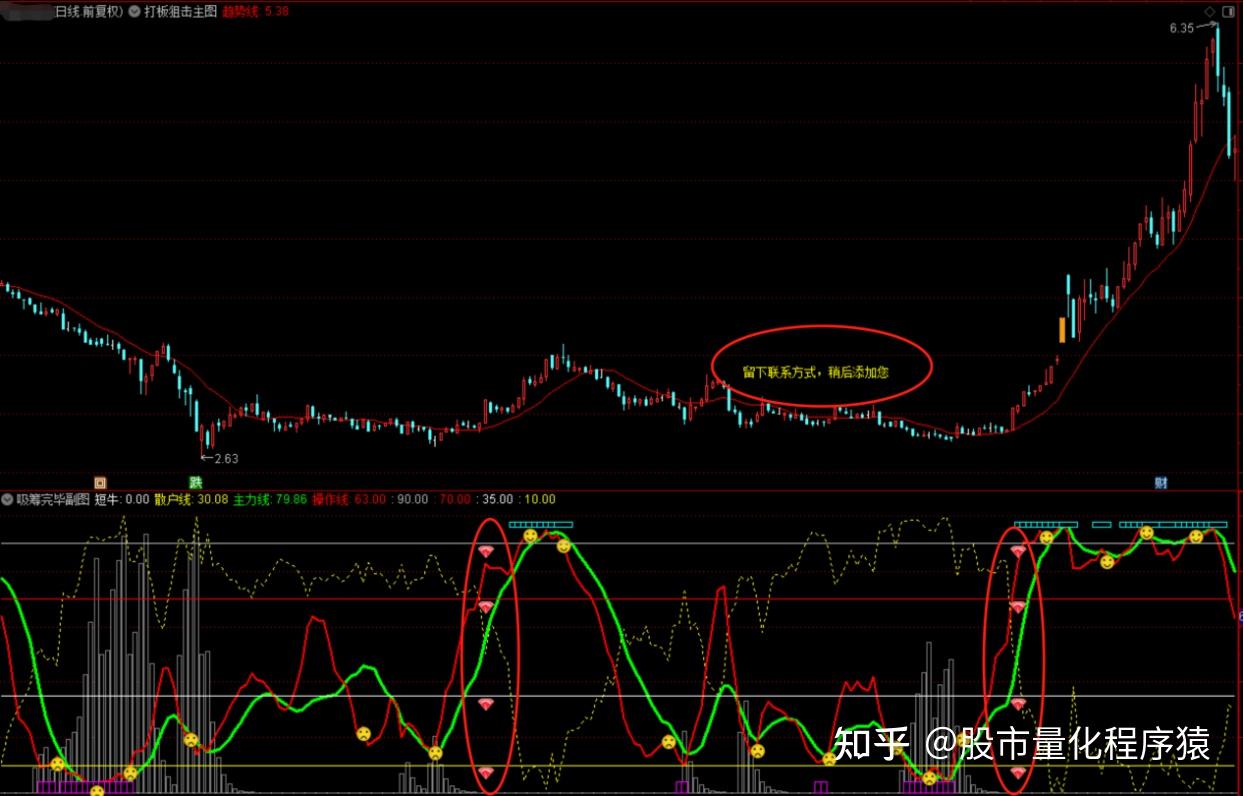The height and width of the screenshot is (796, 1244).
Task: Click the 主力线: 79.86 value
Action: [x=270, y=499]
